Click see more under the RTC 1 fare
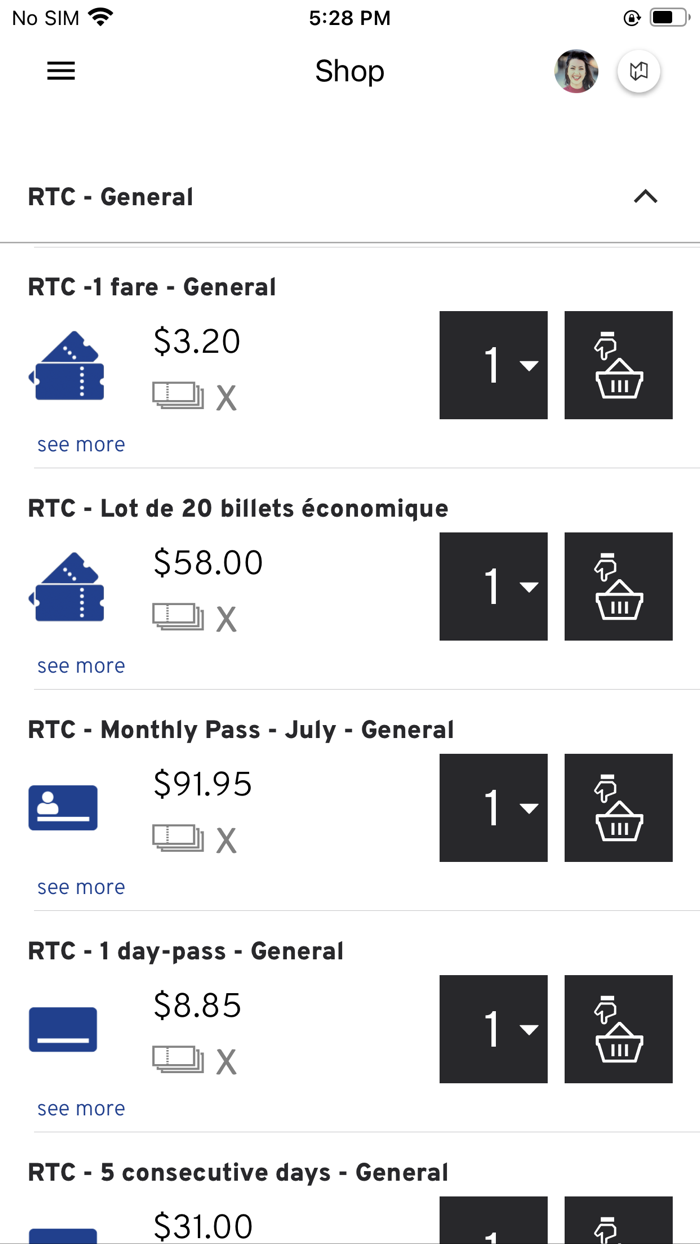The width and height of the screenshot is (700, 1244). coord(80,443)
